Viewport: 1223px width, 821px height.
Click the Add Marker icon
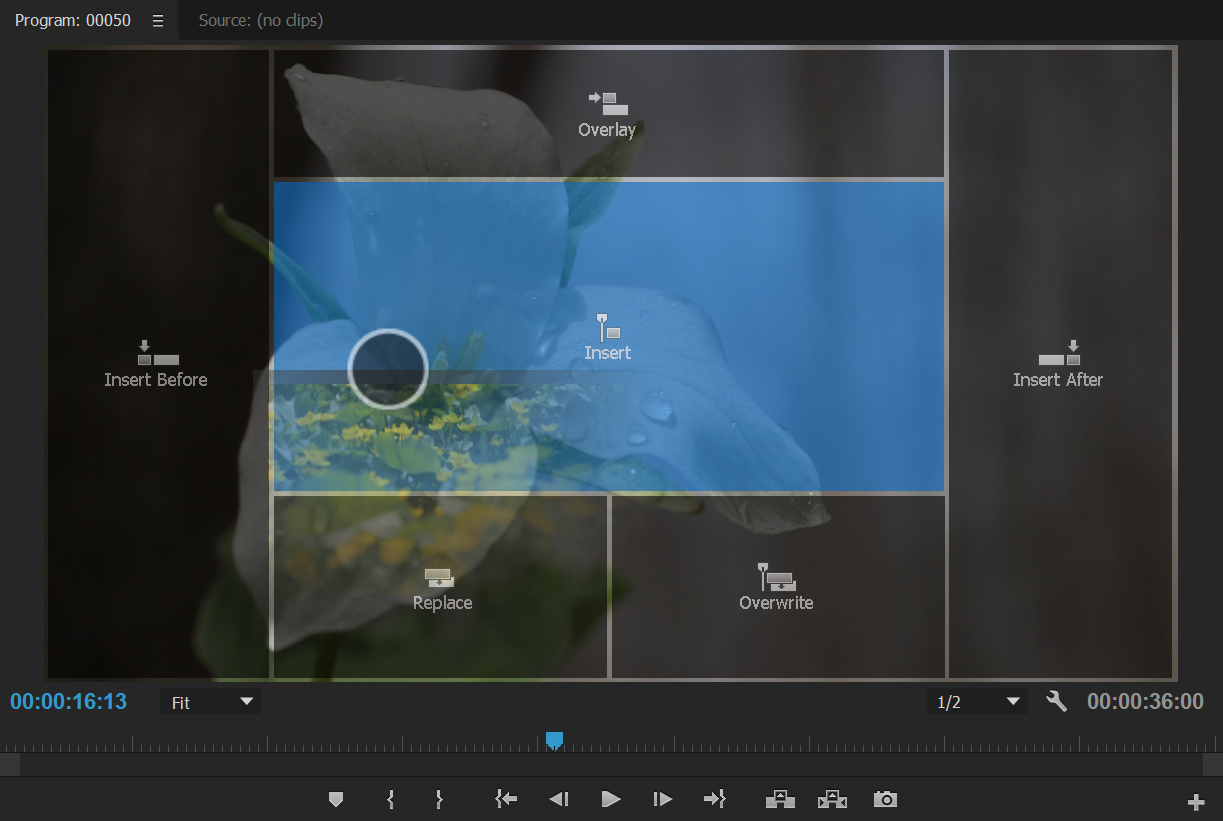[335, 799]
